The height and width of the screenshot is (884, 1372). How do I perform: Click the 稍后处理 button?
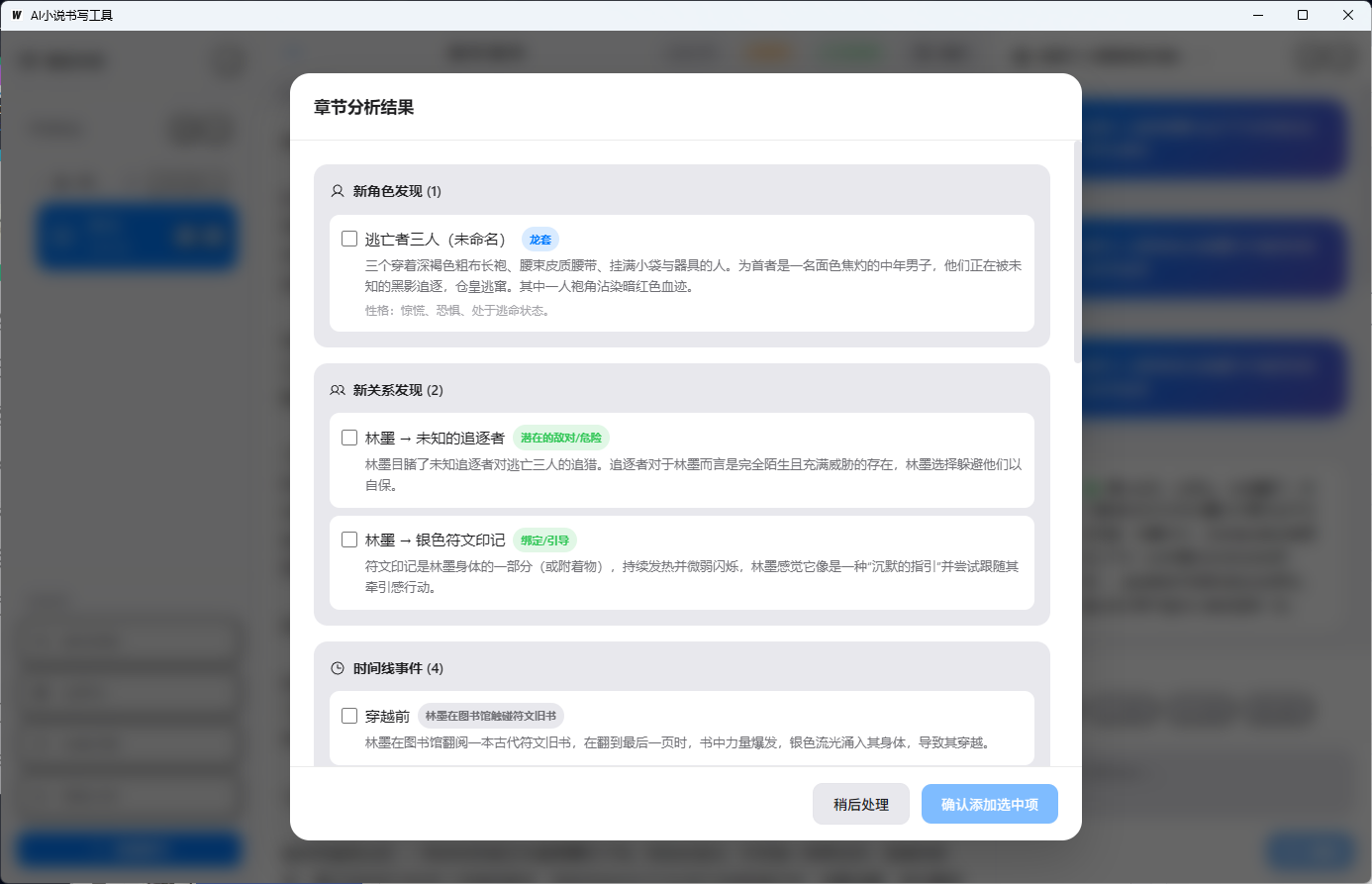(860, 805)
